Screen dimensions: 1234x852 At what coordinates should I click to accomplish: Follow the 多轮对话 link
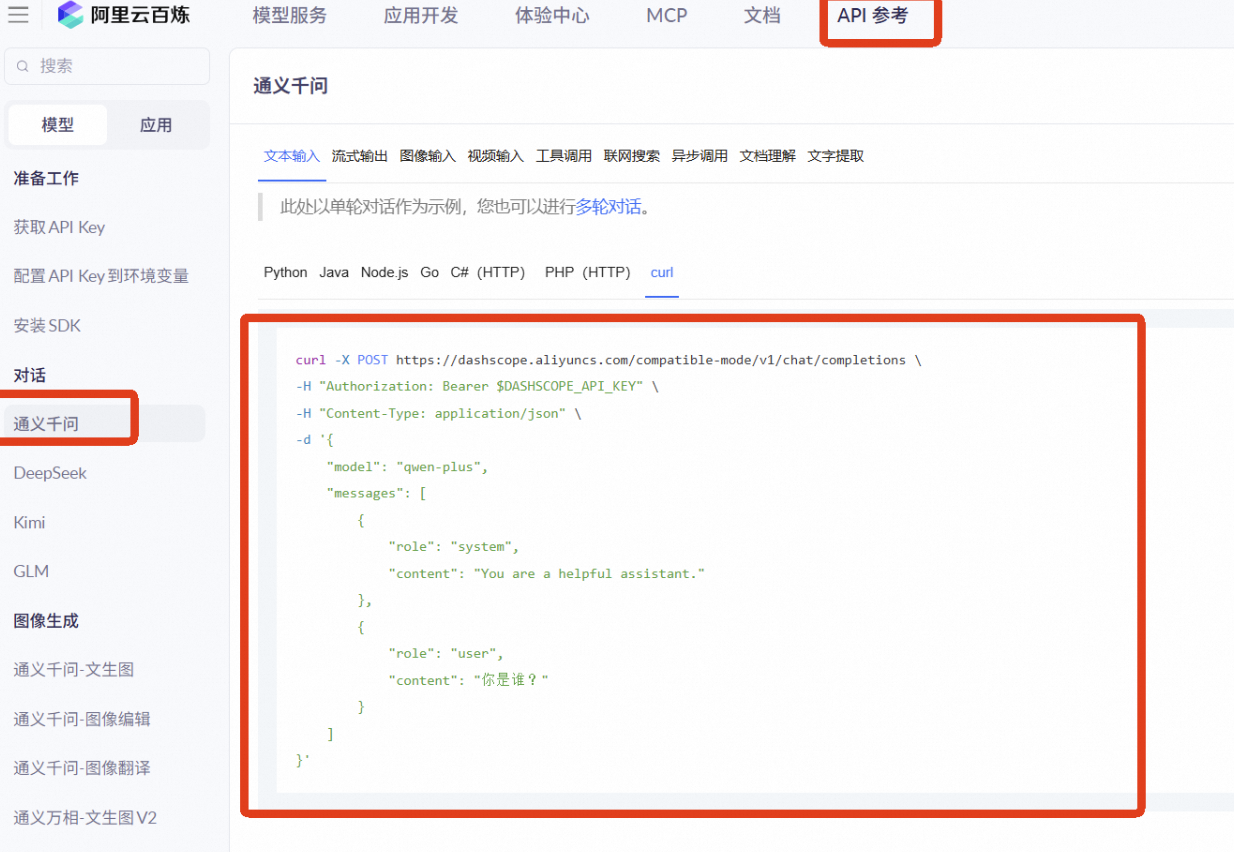tap(608, 207)
